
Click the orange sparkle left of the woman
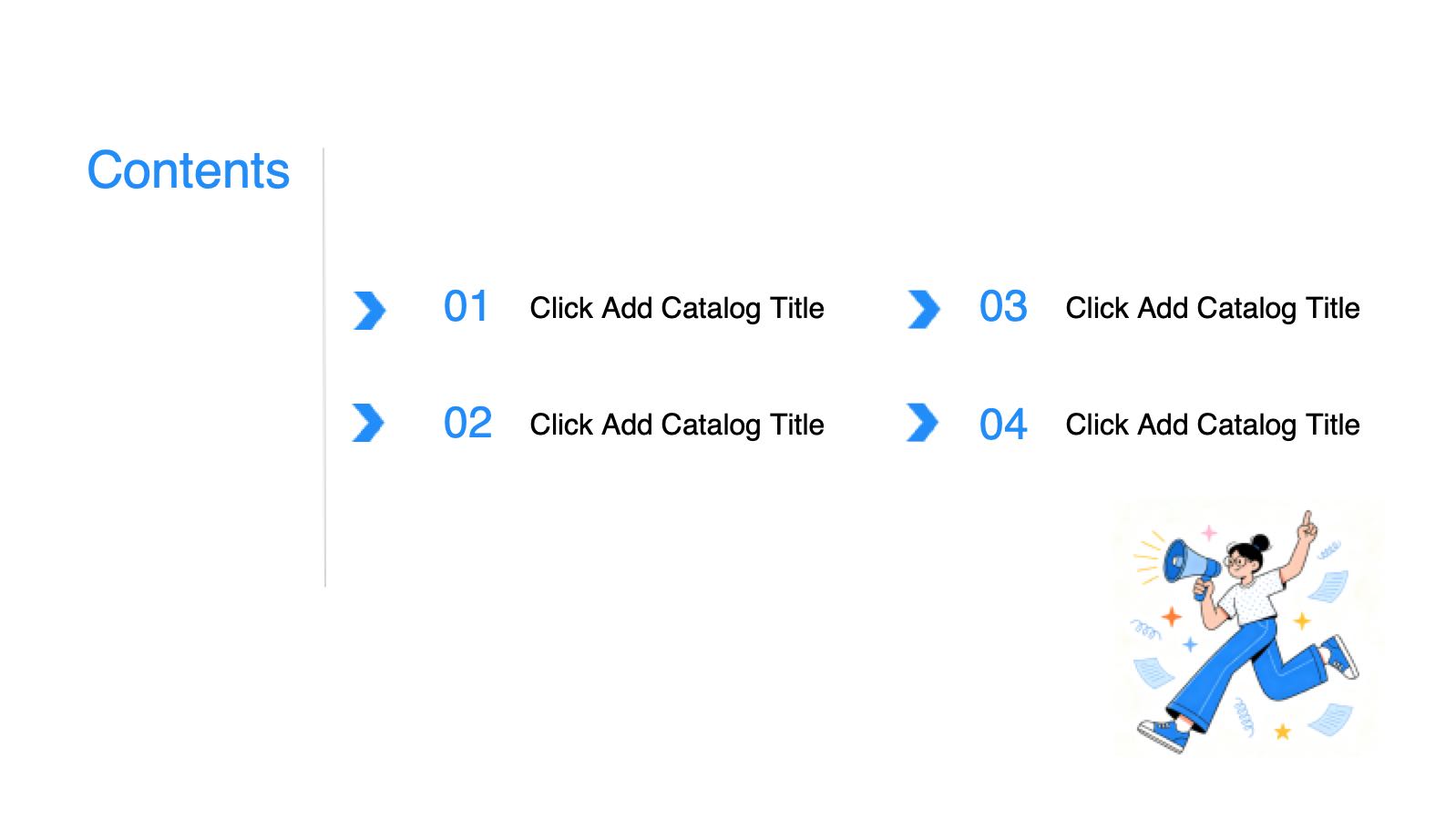(1172, 617)
